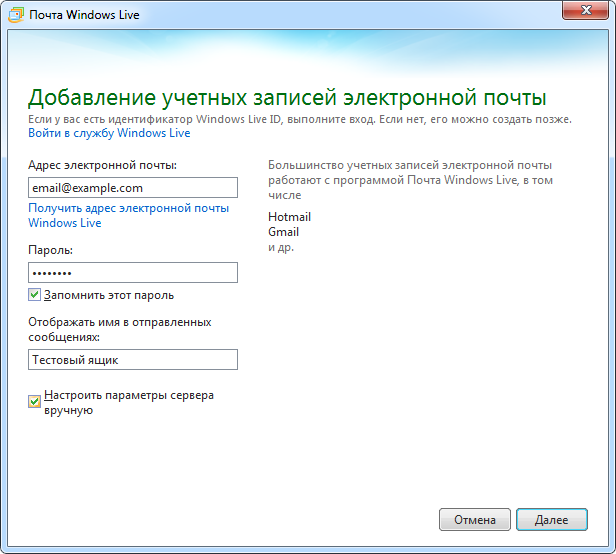Focus the email address field with email@example.com
This screenshot has width=616, height=554.
click(x=133, y=188)
